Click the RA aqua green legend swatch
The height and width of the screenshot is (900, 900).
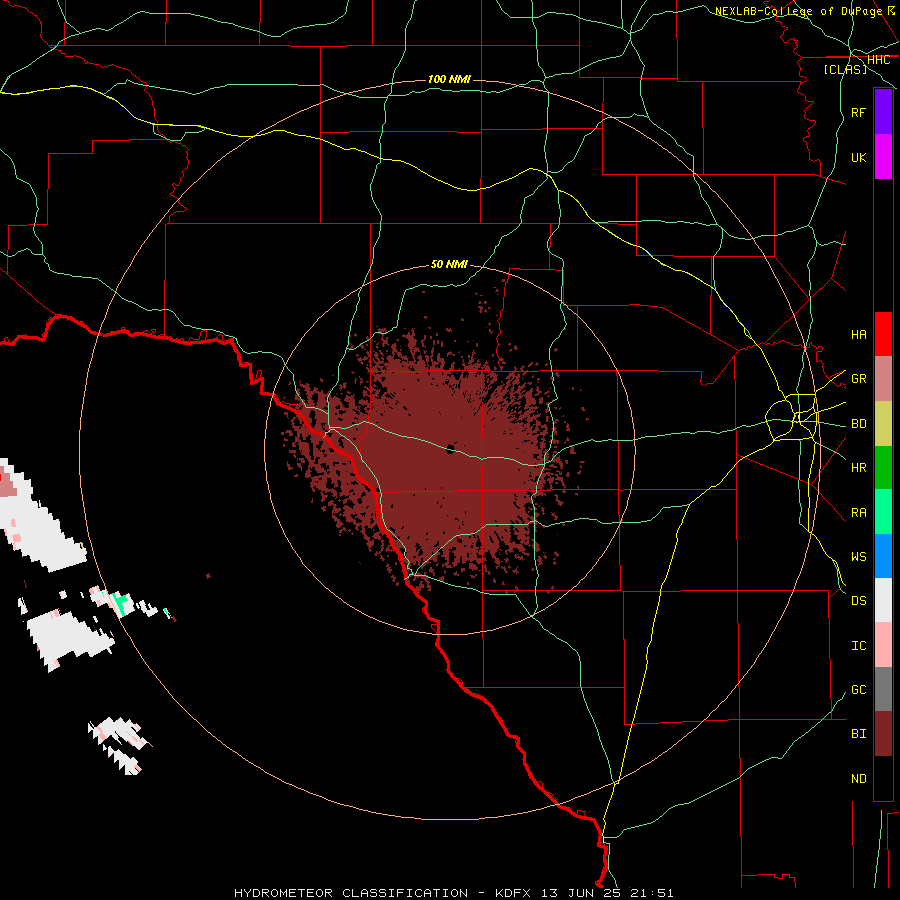click(883, 512)
